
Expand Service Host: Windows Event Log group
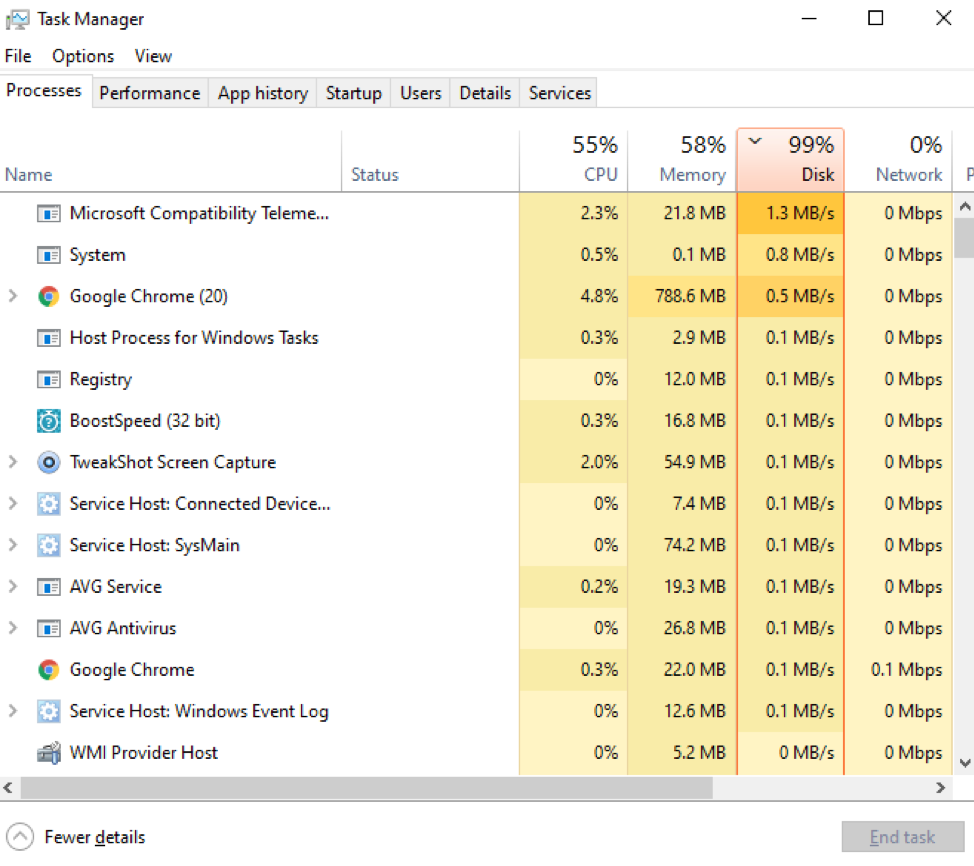pos(12,711)
